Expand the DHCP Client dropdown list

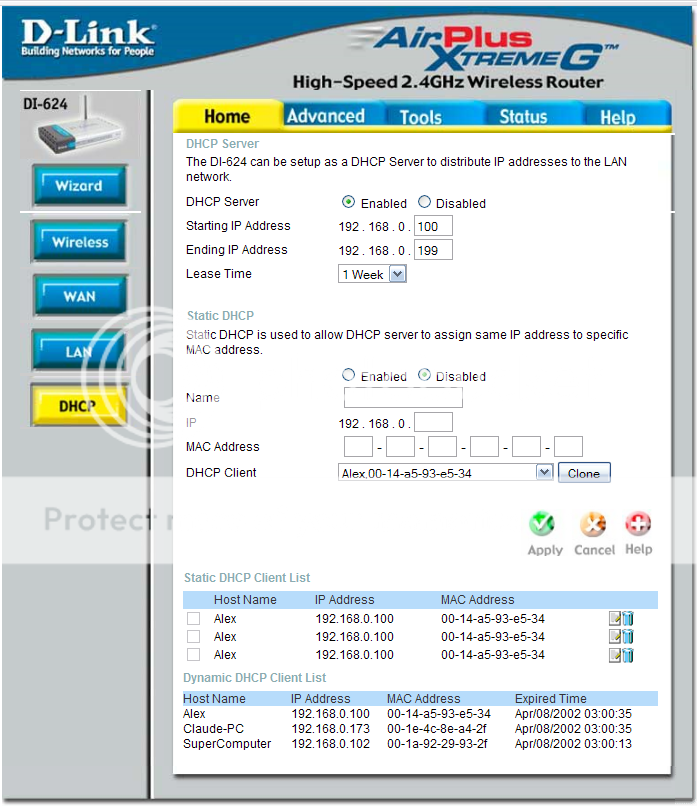pyautogui.click(x=544, y=473)
